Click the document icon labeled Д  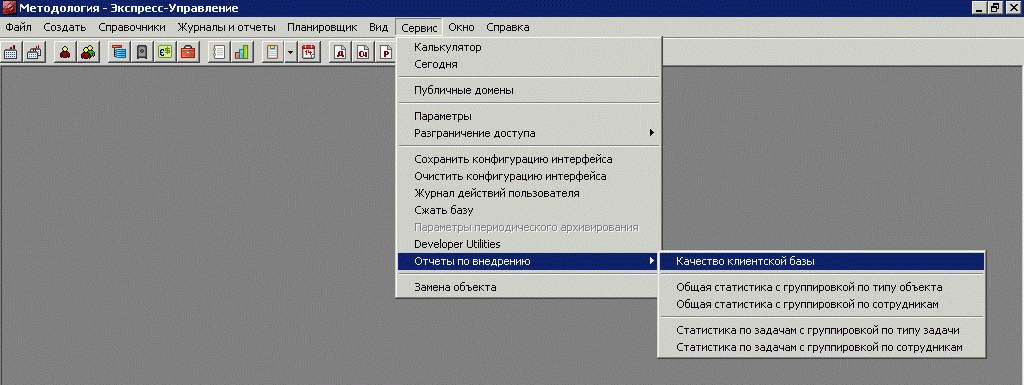coord(340,52)
